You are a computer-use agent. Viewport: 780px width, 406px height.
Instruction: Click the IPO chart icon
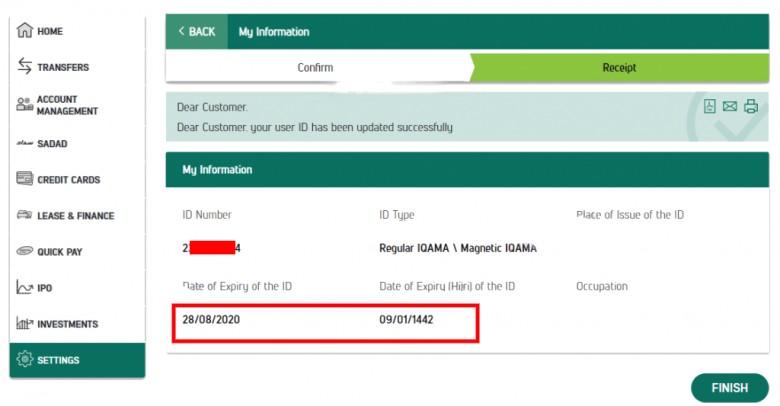pyautogui.click(x=24, y=287)
